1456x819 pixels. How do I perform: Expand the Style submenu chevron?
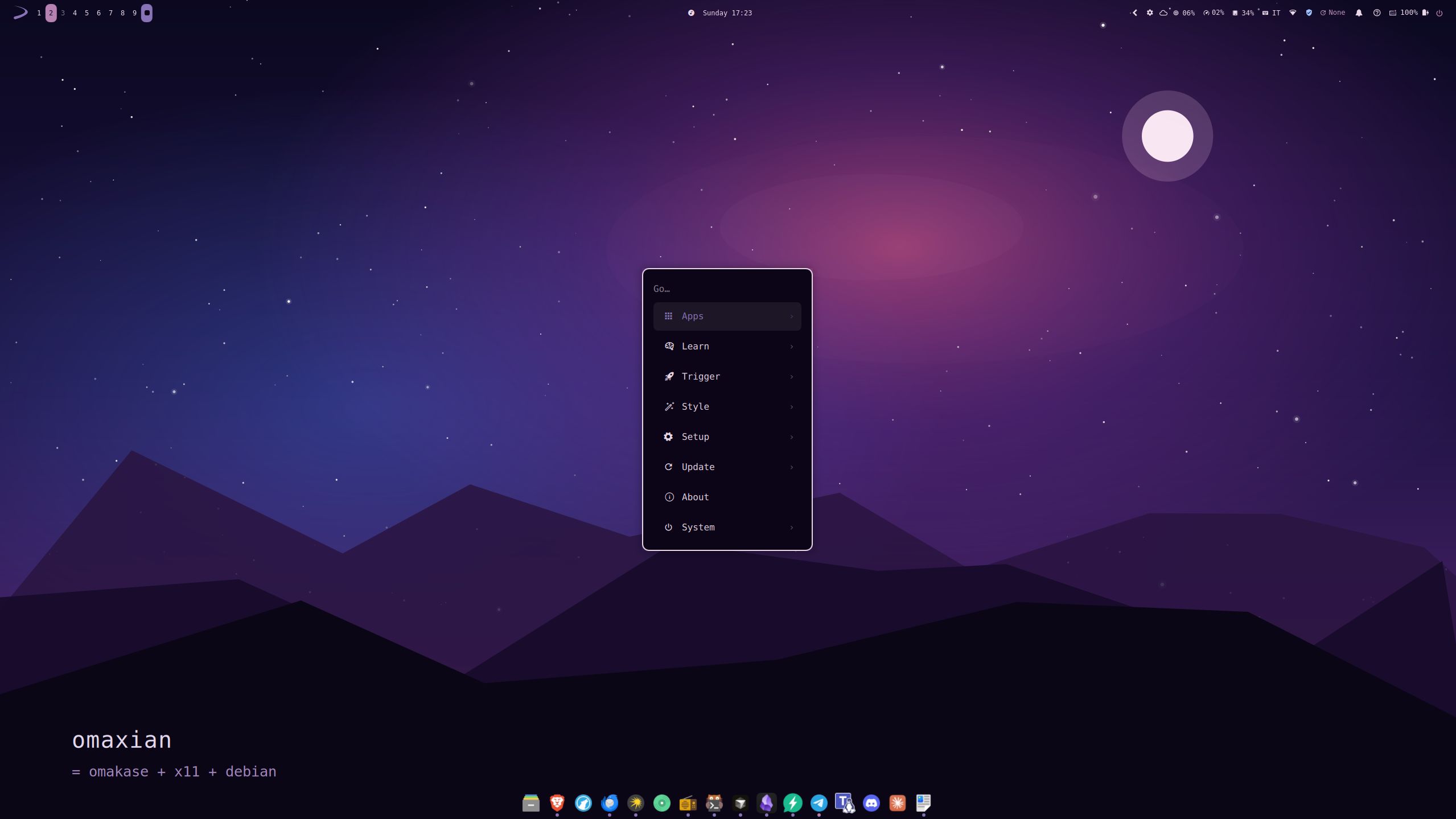tap(791, 407)
